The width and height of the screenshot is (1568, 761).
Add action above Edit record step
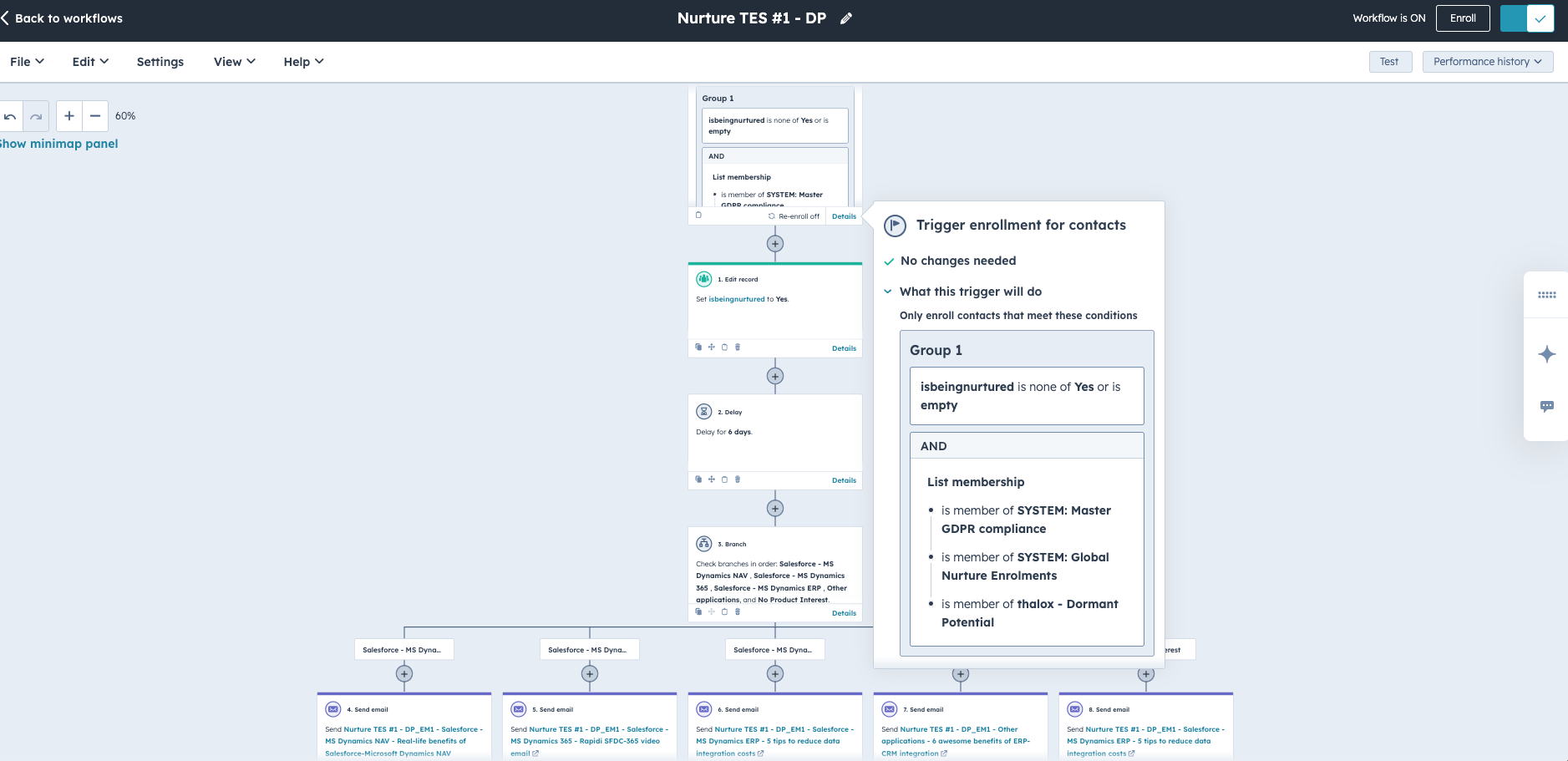775,244
